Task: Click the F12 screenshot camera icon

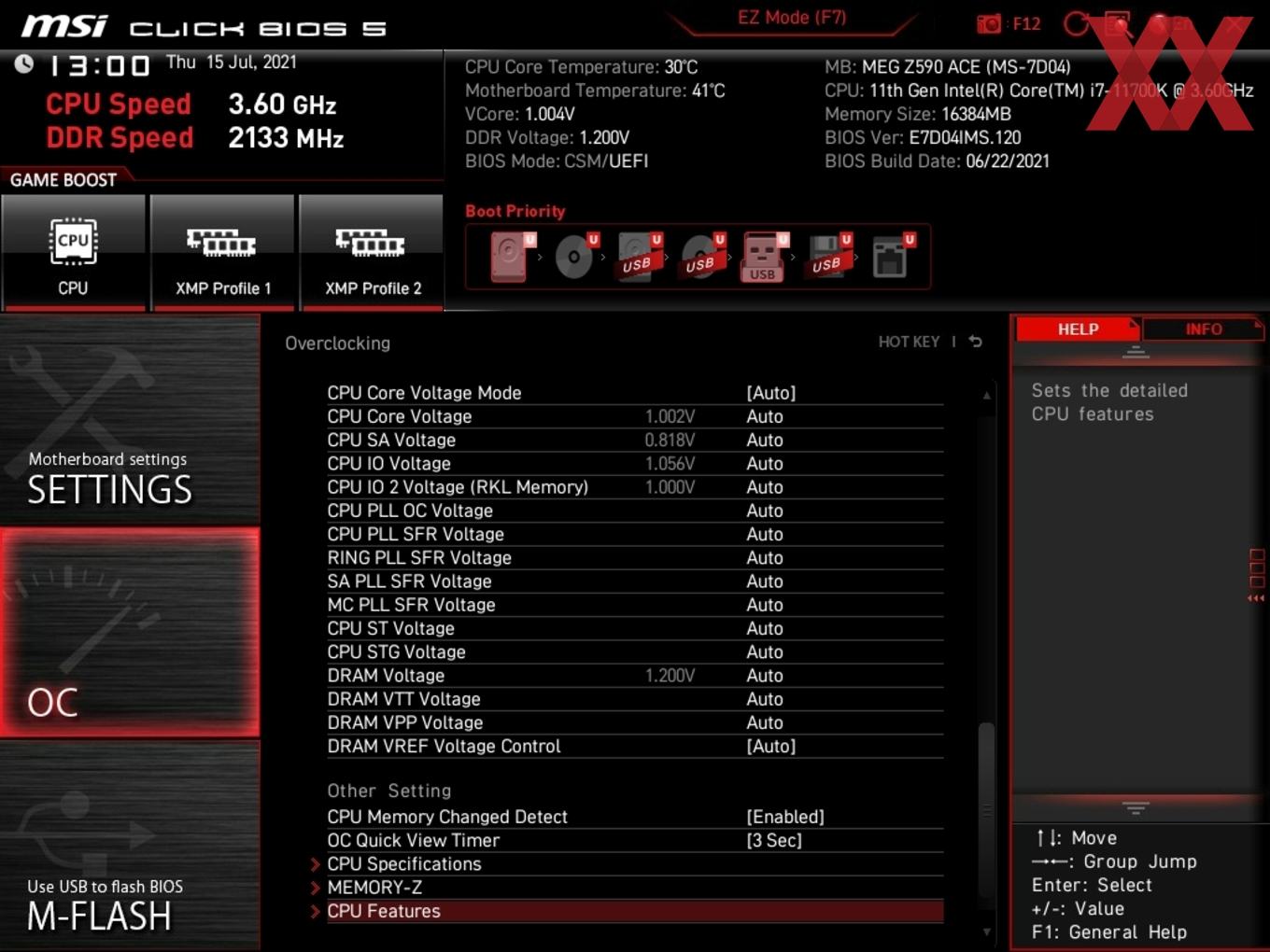Action: 989,23
